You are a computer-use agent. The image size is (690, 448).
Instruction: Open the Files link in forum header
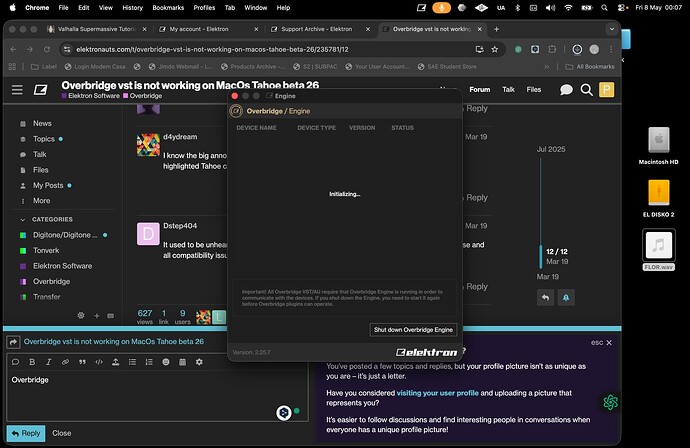pos(534,89)
